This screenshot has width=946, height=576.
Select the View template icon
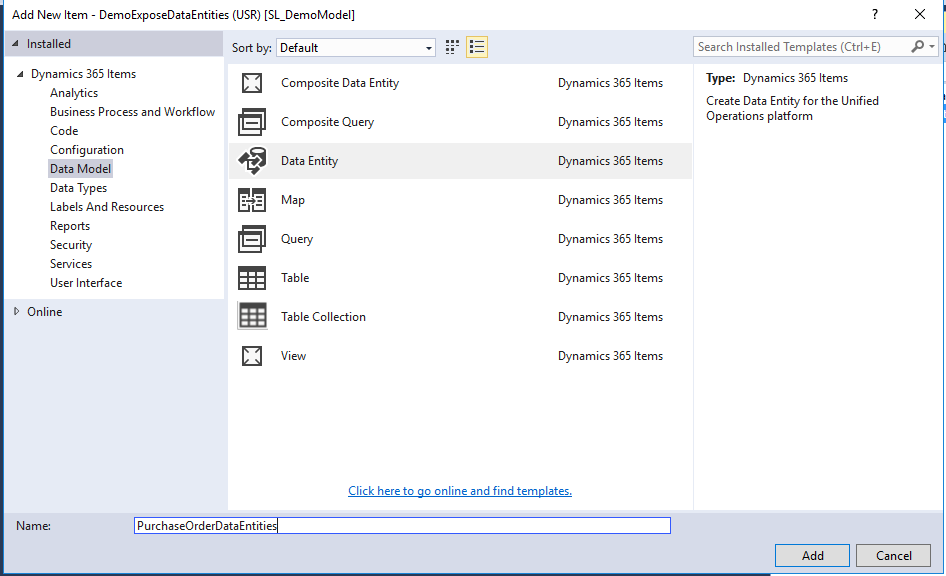tap(252, 356)
